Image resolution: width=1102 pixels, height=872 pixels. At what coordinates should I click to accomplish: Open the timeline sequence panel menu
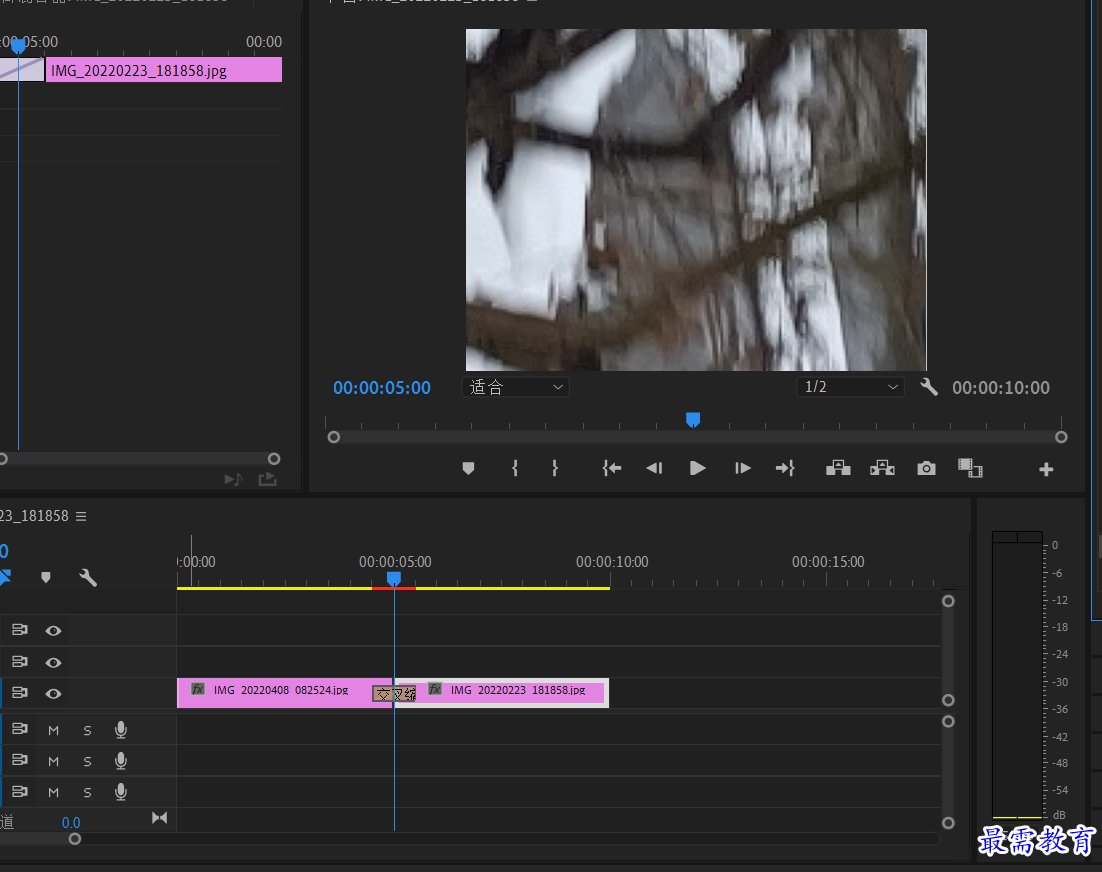[x=82, y=516]
